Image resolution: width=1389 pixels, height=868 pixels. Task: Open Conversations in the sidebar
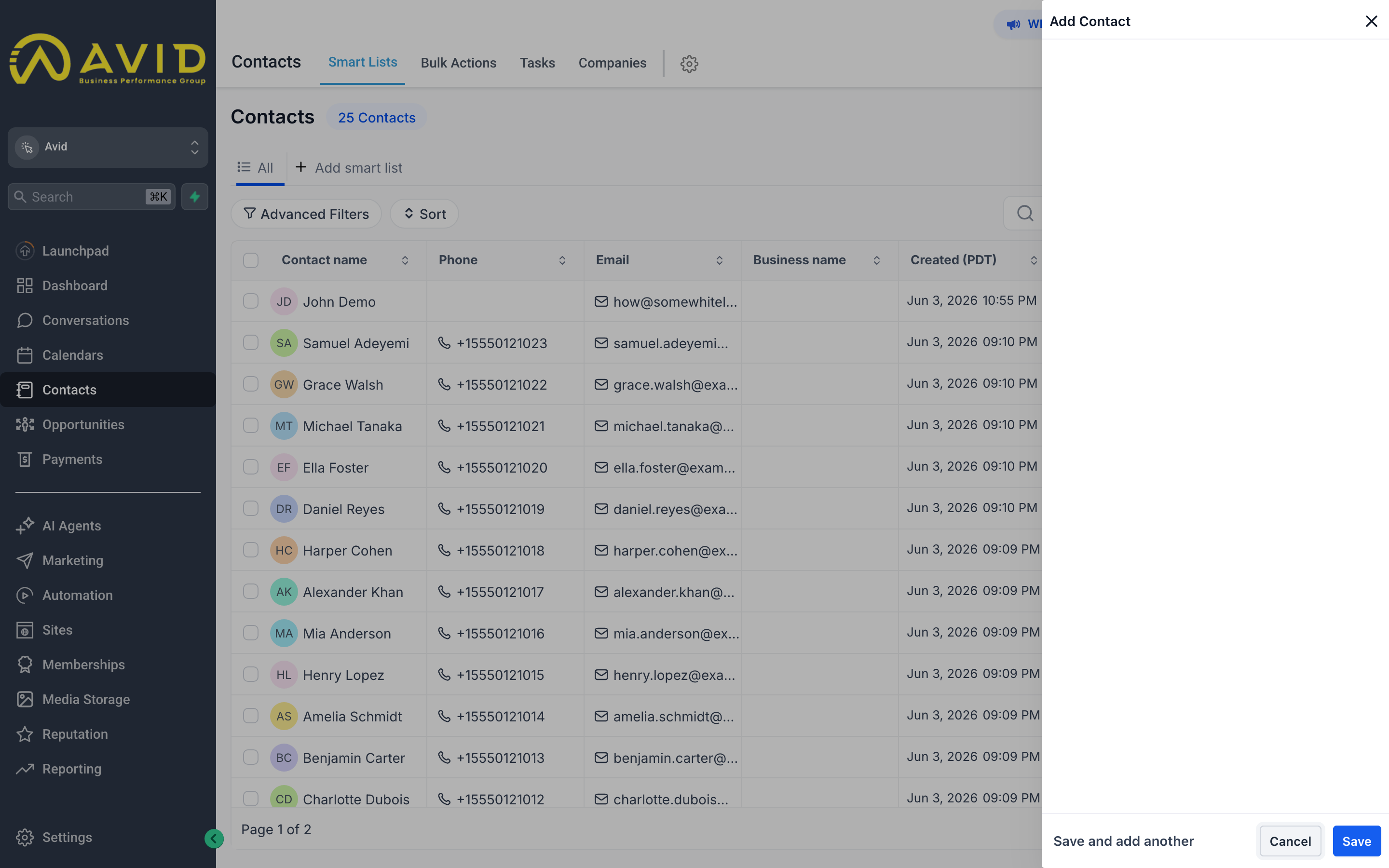(x=108, y=320)
